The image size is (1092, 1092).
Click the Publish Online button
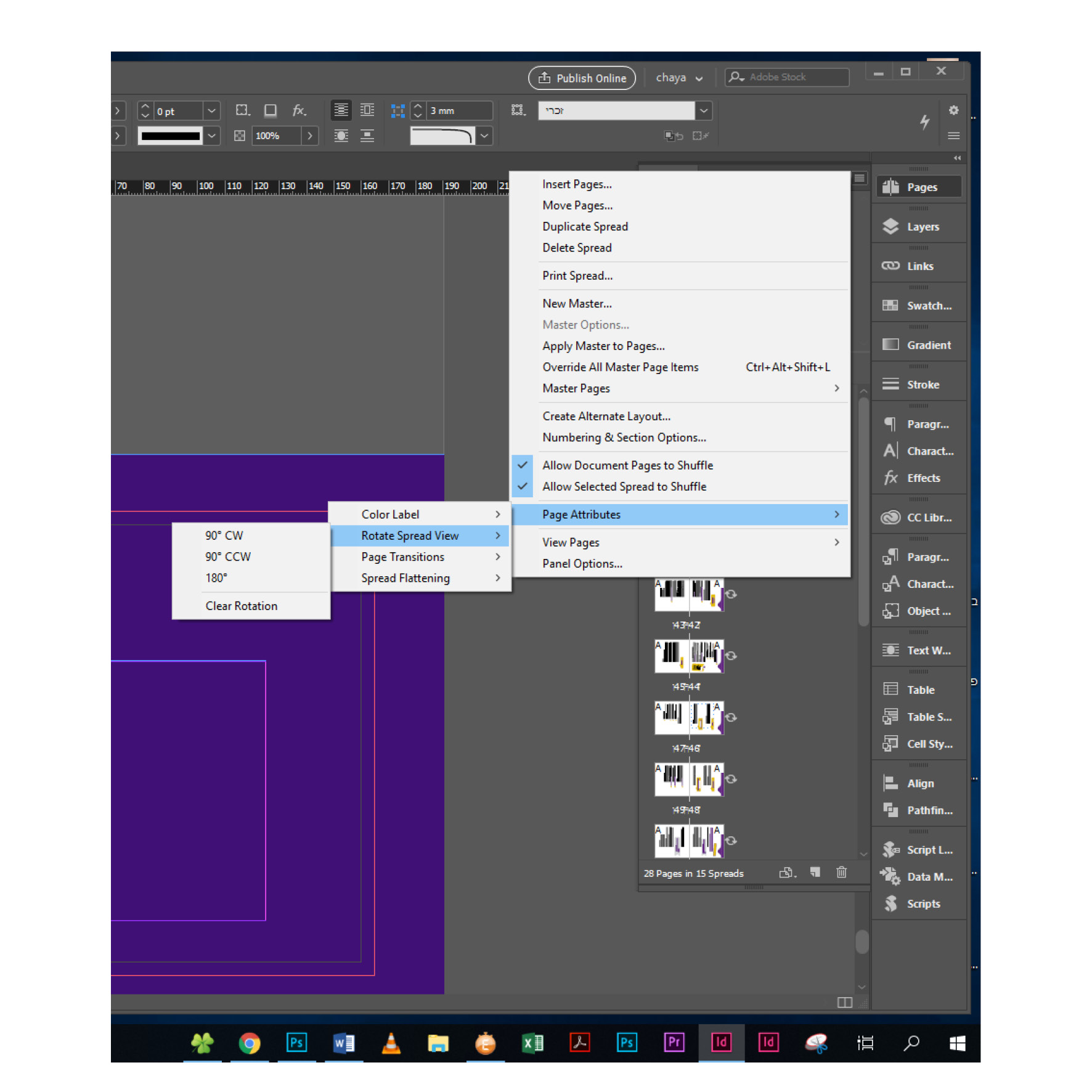pyautogui.click(x=582, y=78)
